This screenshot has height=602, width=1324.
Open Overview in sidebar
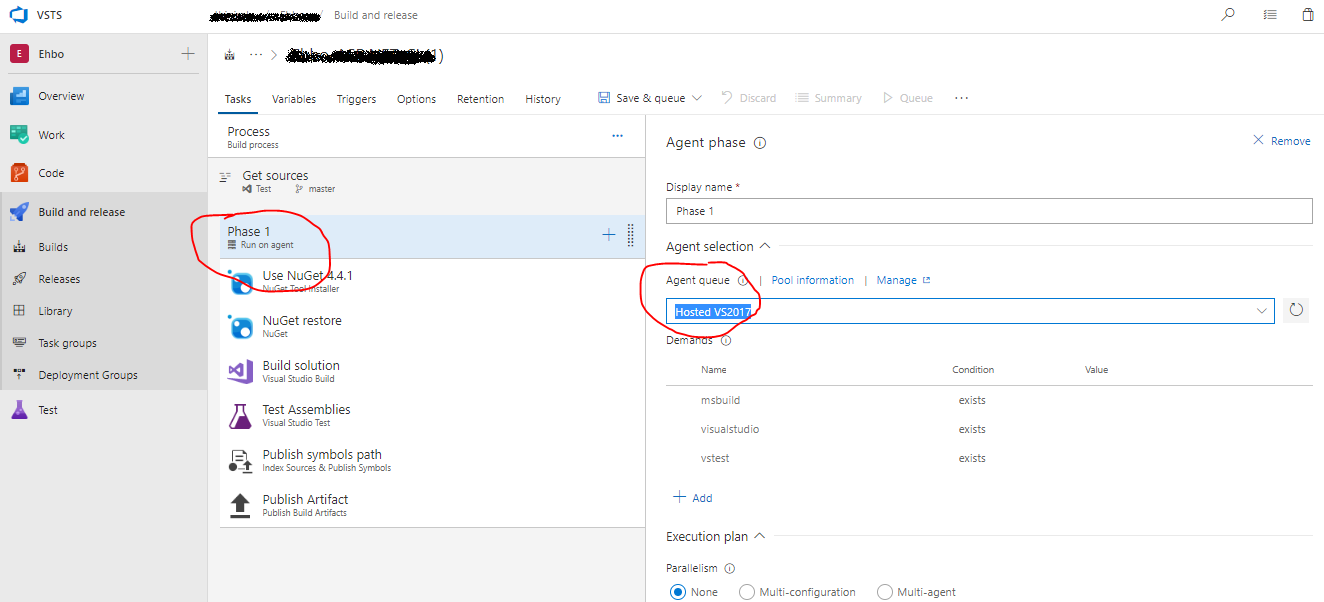pos(61,96)
